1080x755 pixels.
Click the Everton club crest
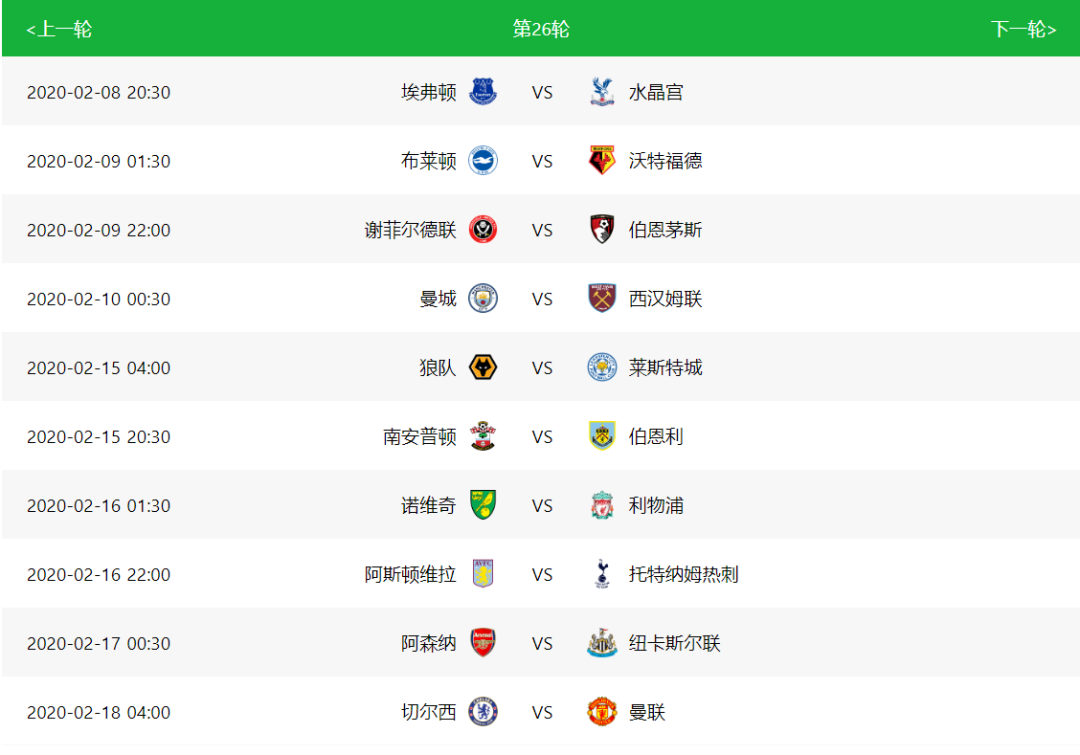[483, 92]
